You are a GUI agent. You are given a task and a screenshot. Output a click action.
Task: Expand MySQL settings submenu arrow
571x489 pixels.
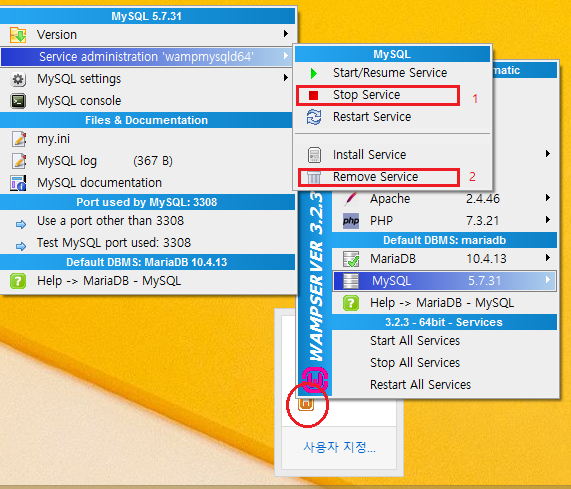286,78
